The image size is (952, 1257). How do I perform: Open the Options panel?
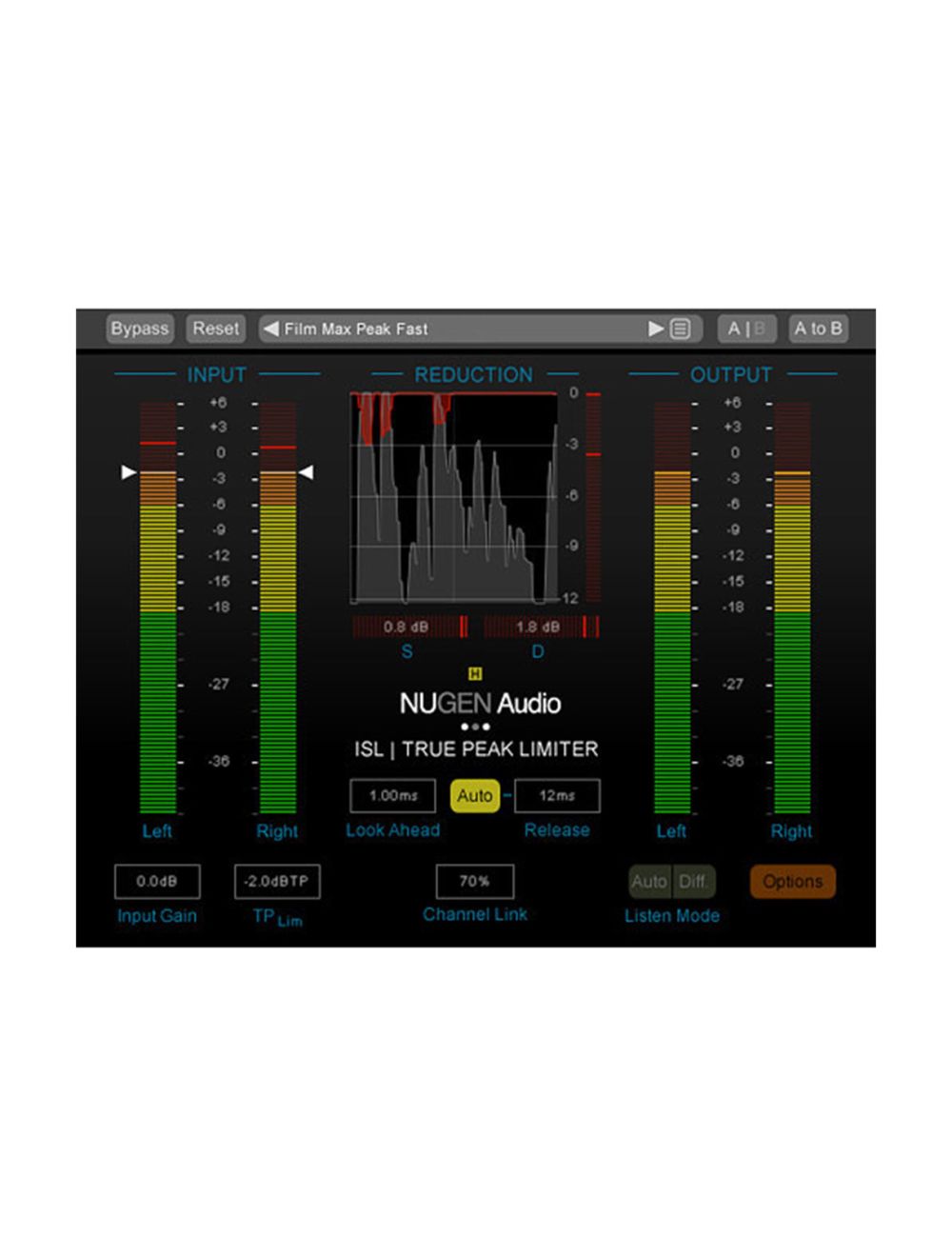point(792,881)
